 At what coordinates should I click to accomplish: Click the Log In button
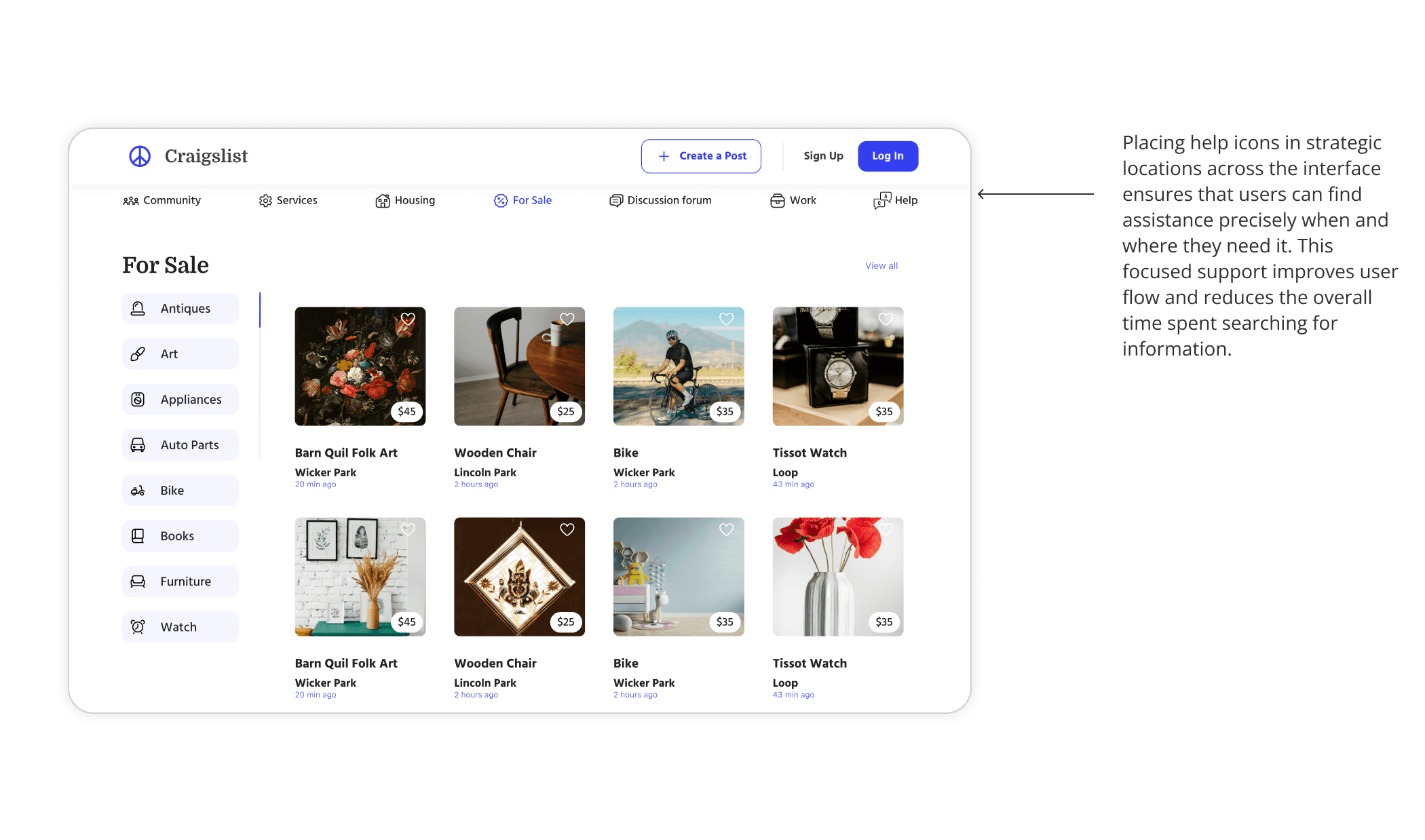click(x=888, y=156)
